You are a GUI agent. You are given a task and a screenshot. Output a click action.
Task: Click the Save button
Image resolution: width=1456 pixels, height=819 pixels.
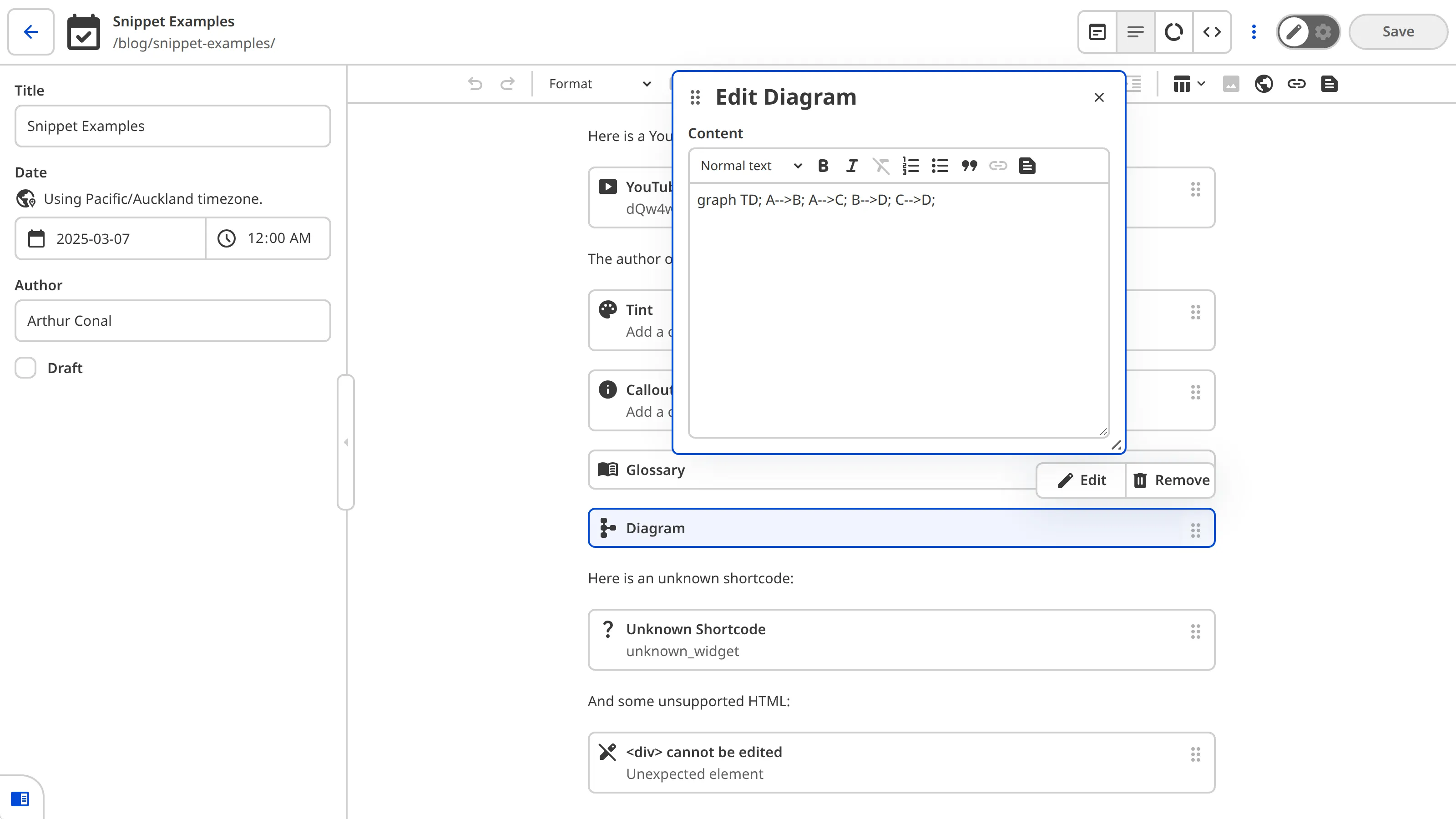(1398, 32)
